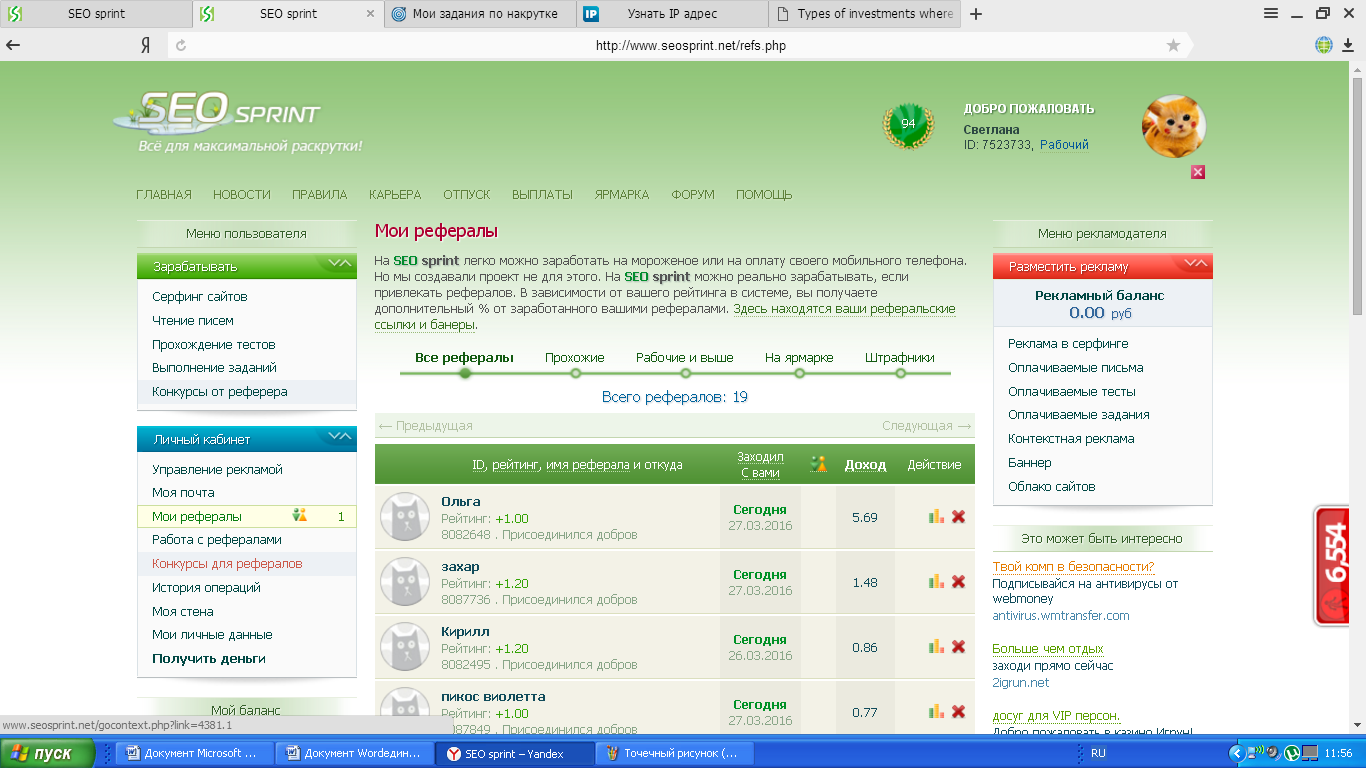Switch to the "Types of investments where" tab
The image size is (1366, 768).
[x=864, y=14]
